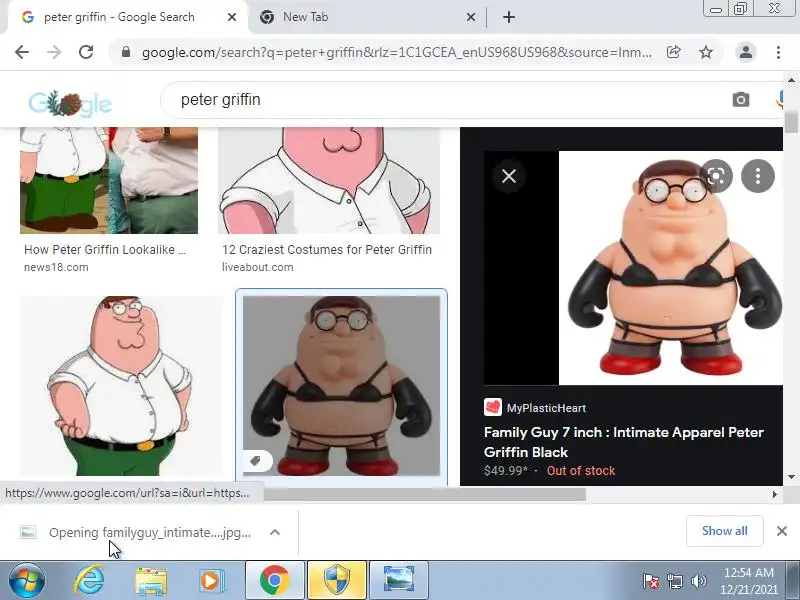The image size is (800, 600).
Task: Close the peter griffin search tab
Action: click(232, 17)
